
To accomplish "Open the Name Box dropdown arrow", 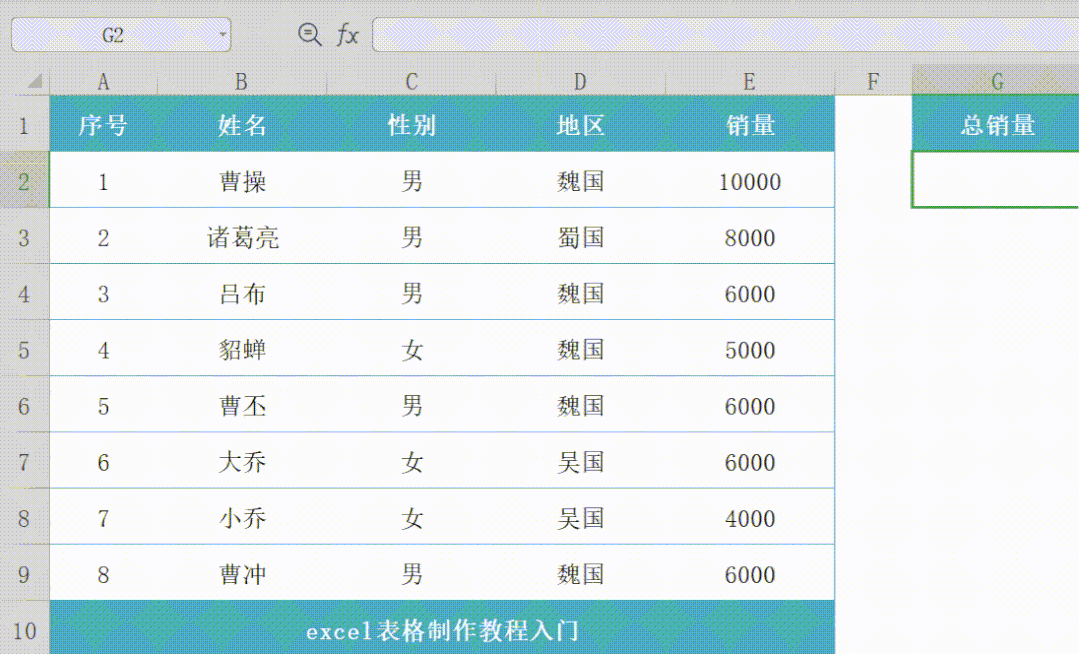I will tap(221, 34).
